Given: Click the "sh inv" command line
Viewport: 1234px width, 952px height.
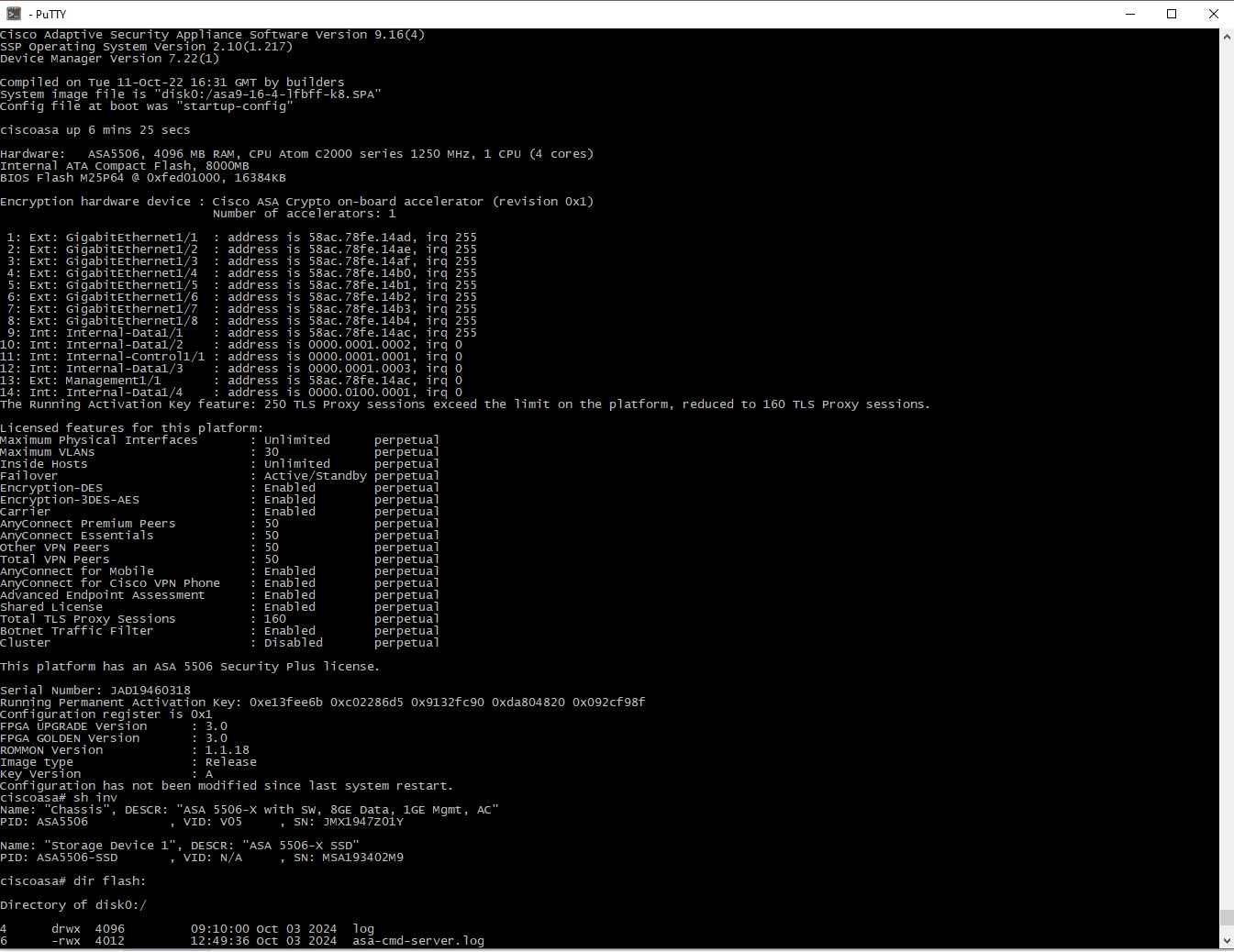Looking at the screenshot, I should coord(59,798).
